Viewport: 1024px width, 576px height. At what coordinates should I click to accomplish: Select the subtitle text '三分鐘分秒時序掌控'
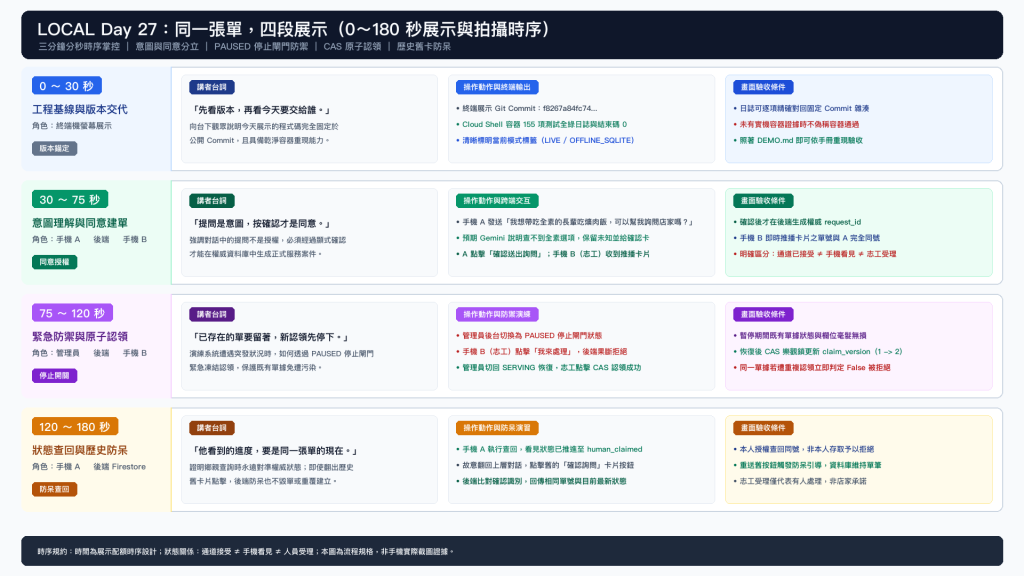coord(79,46)
